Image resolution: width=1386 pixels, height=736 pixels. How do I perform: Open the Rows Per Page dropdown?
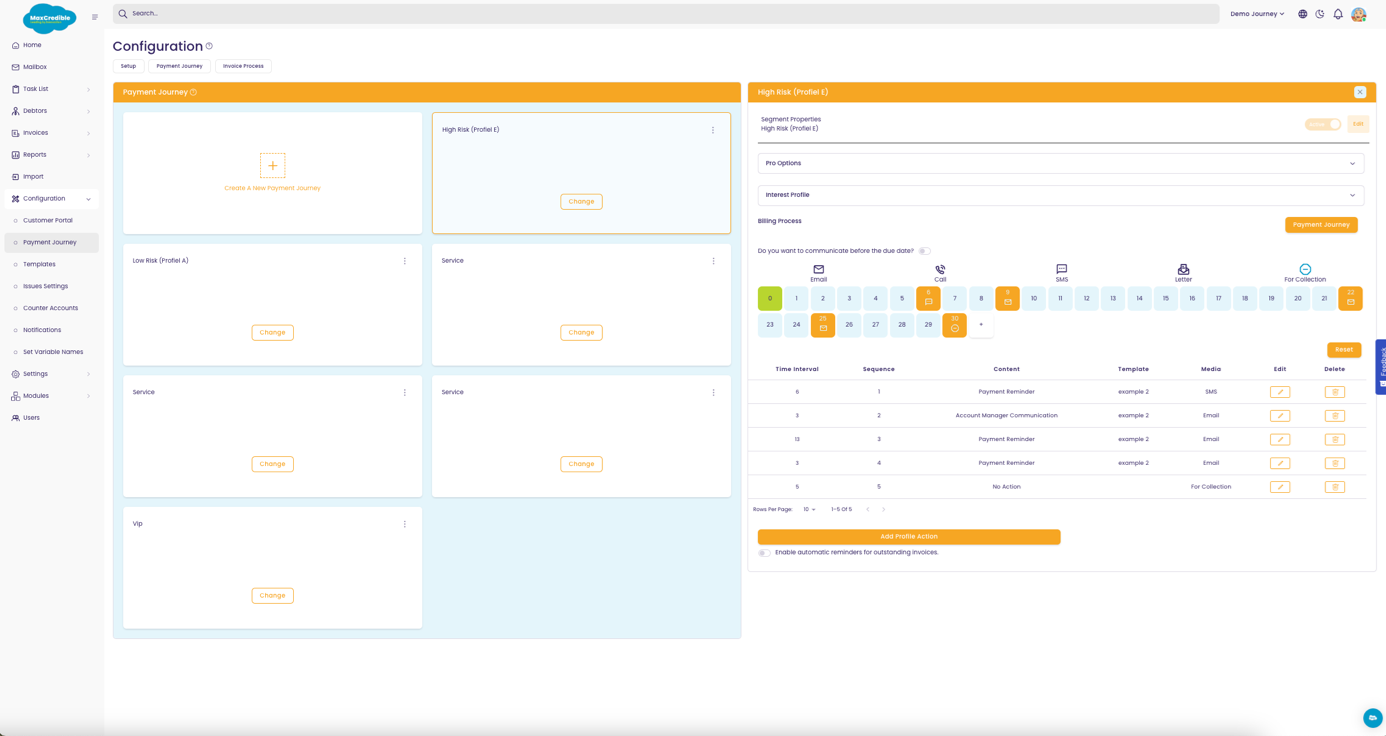coord(809,510)
